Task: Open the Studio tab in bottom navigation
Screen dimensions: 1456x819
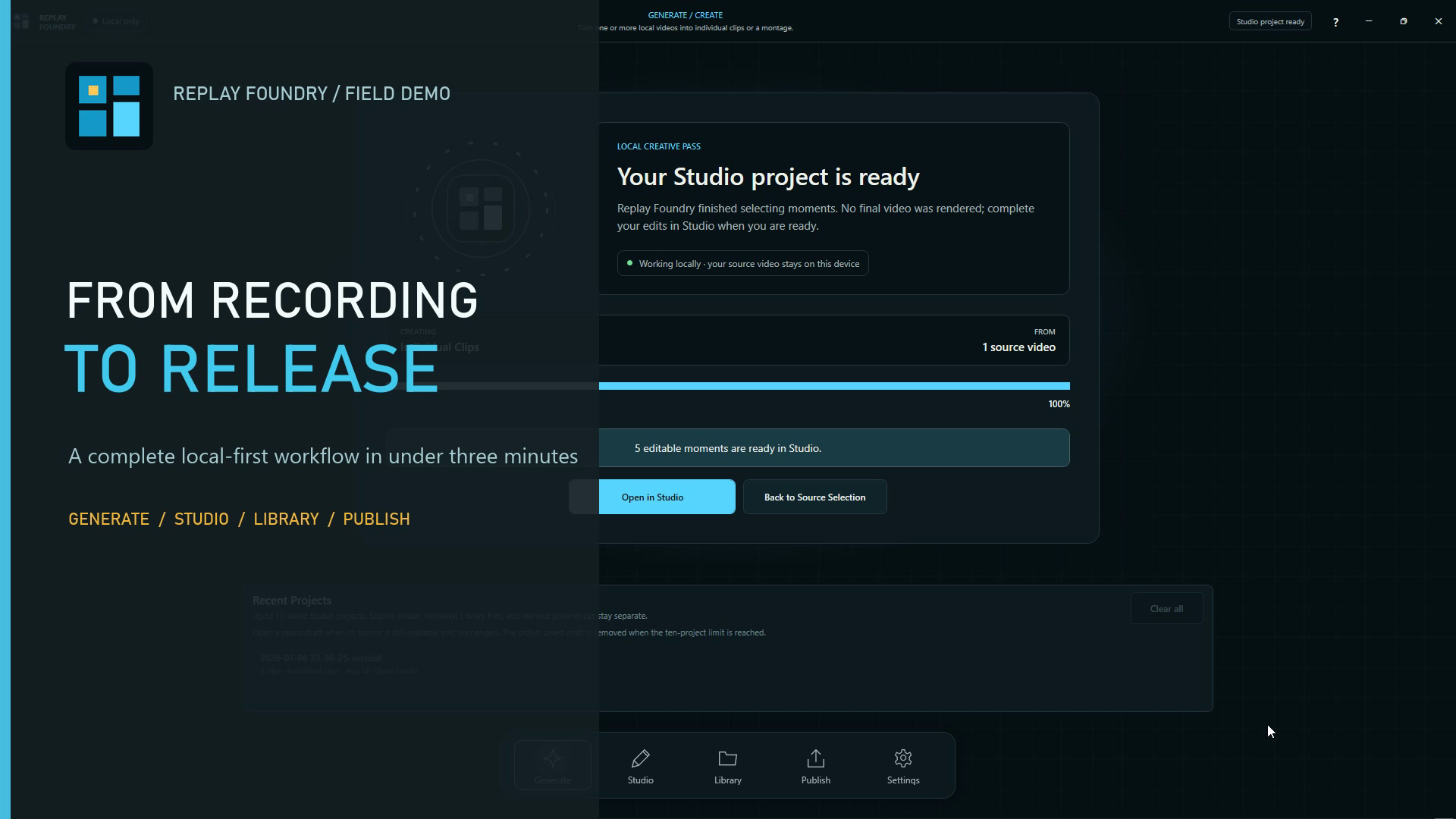Action: click(x=640, y=766)
